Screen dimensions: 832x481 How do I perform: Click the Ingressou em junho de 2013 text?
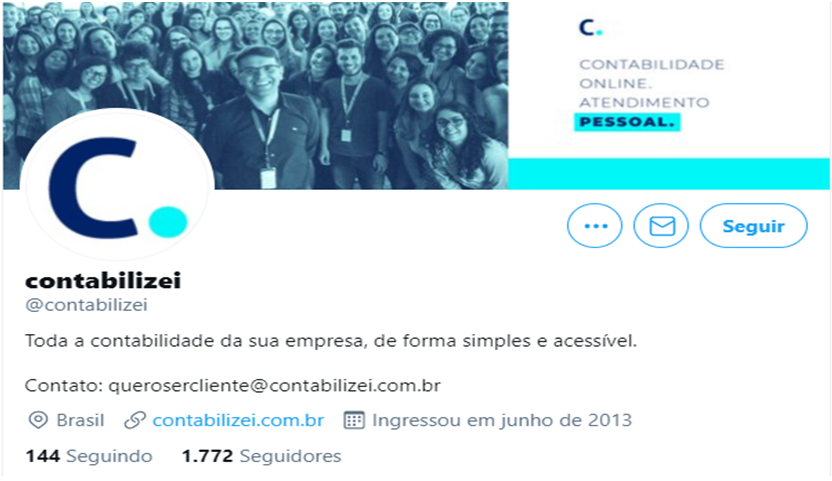point(502,420)
